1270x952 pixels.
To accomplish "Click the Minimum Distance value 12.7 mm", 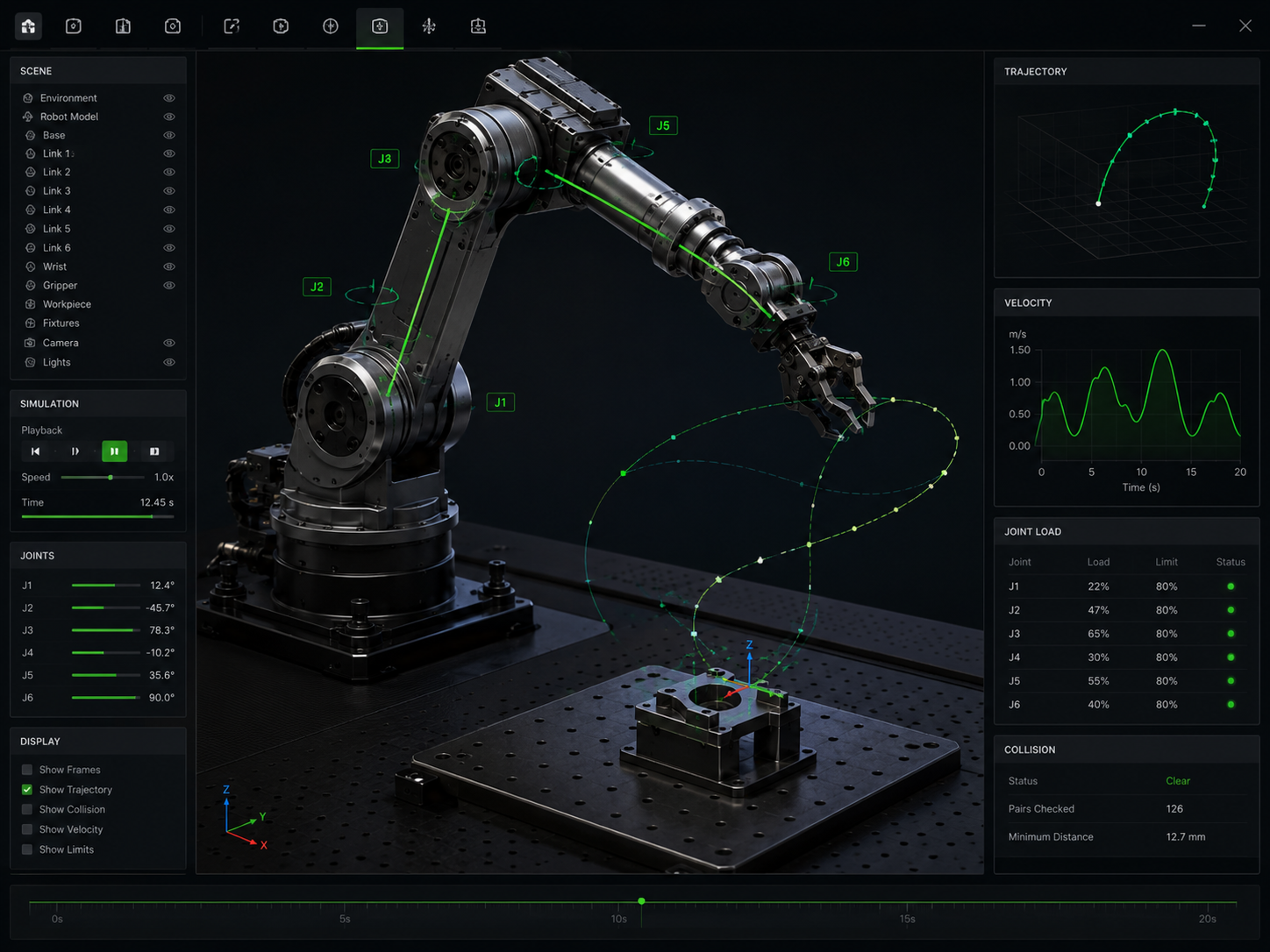I will pos(1186,837).
